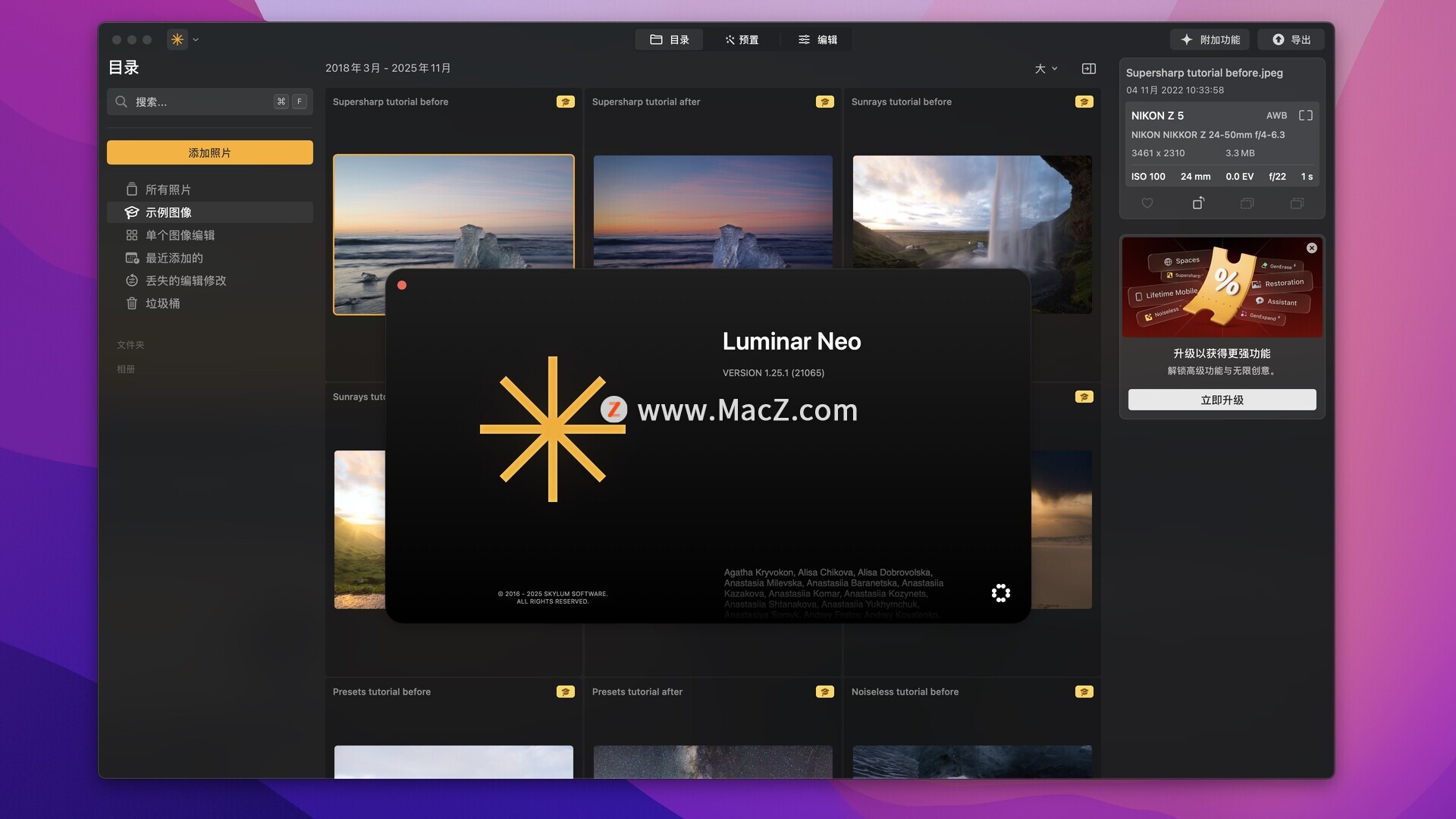Select 垃圾桶 trash in sidebar
The image size is (1456, 819).
pyautogui.click(x=162, y=303)
